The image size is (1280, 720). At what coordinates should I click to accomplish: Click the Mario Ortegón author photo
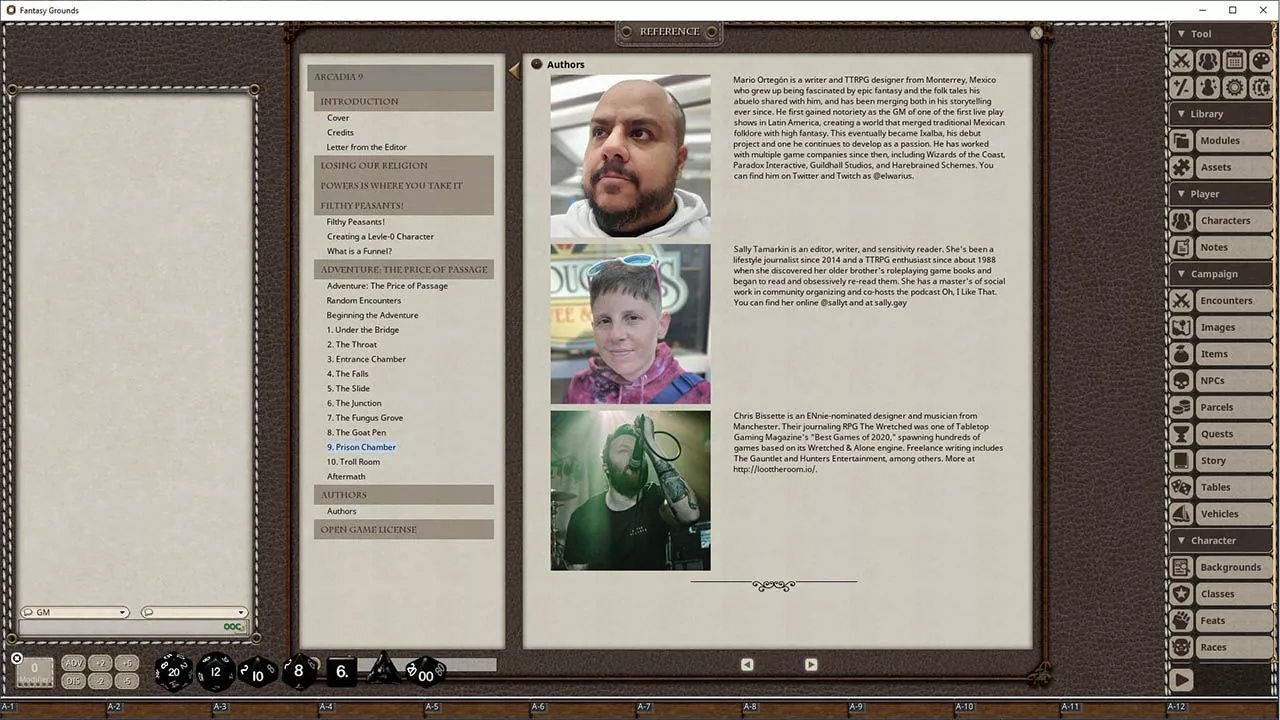click(630, 156)
